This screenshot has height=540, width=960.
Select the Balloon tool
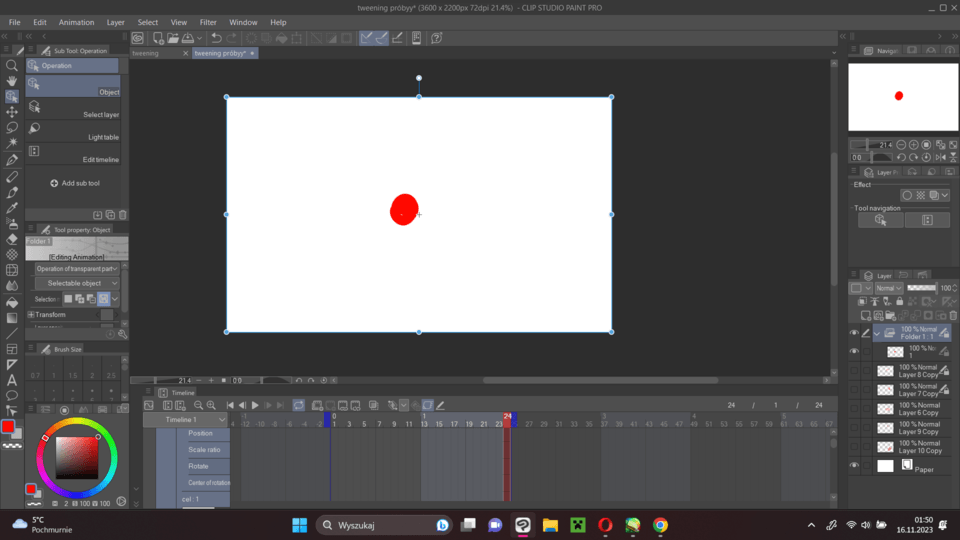pos(12,396)
